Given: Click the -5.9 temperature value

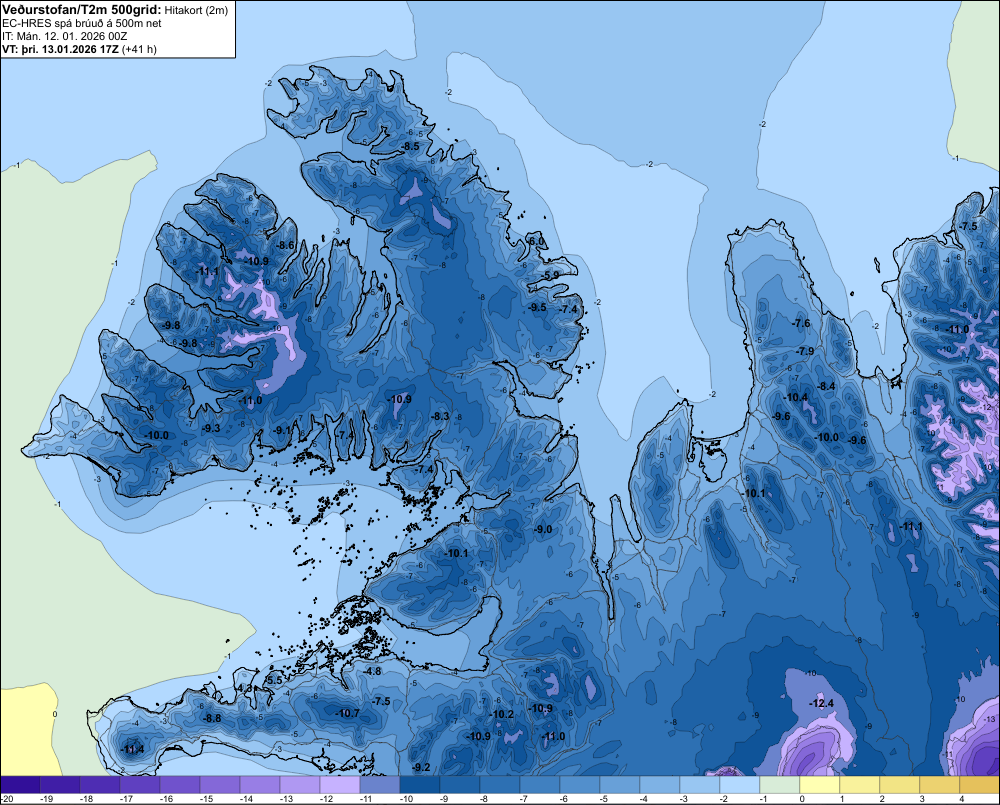Looking at the screenshot, I should 551,276.
